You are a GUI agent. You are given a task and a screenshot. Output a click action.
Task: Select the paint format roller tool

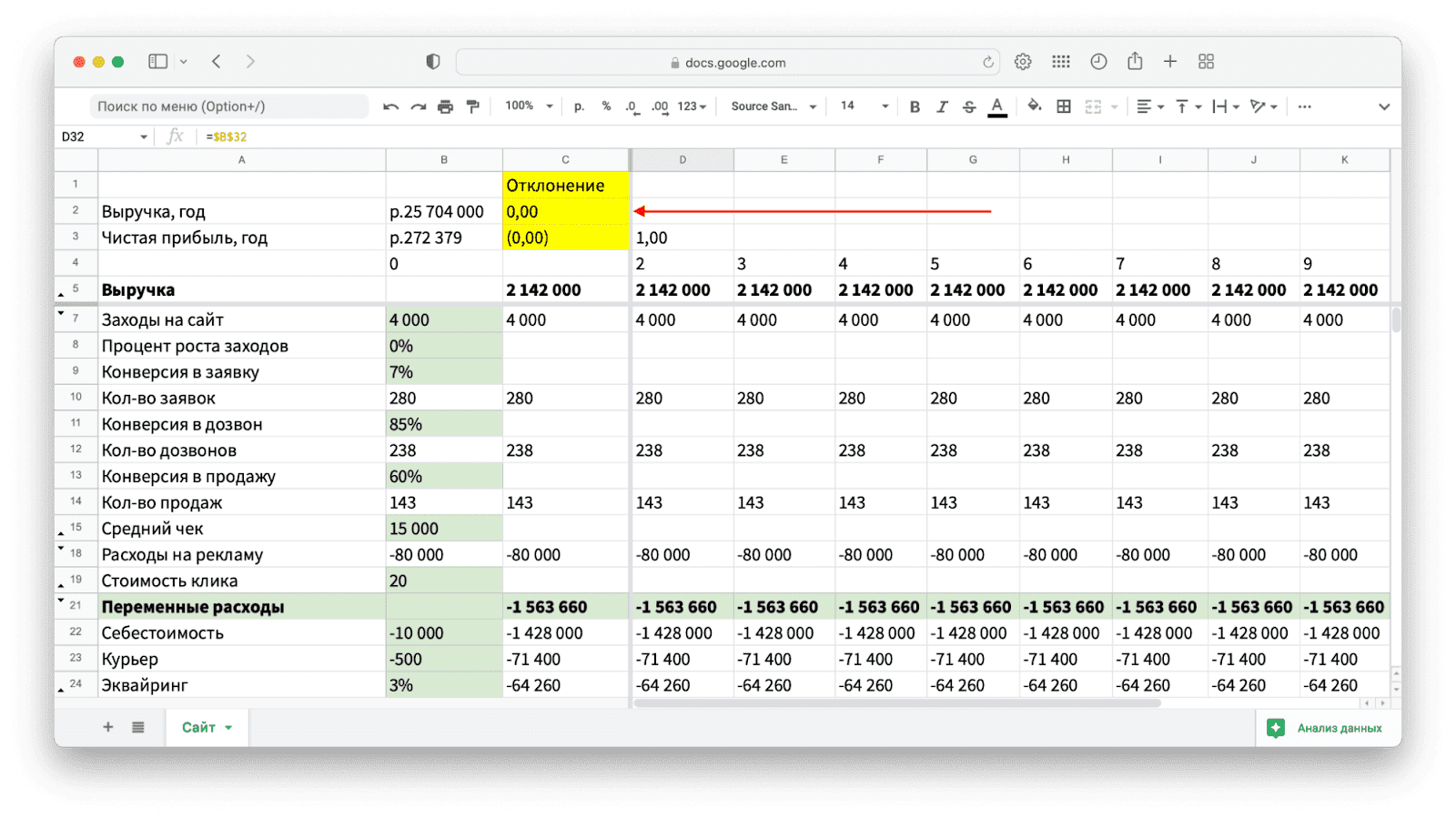472,106
